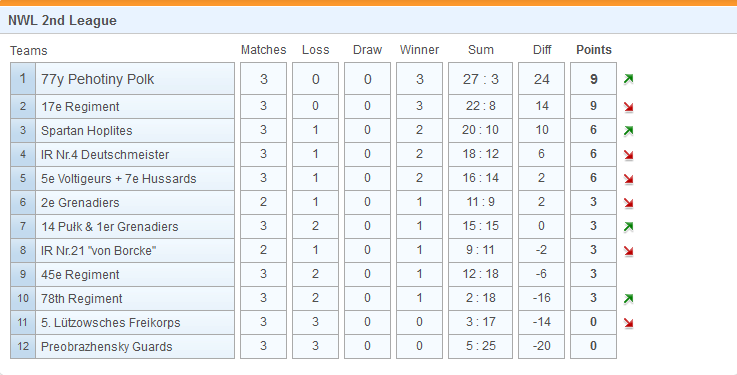The image size is (737, 375).
Task: Click the Diff column header
Action: pos(541,50)
